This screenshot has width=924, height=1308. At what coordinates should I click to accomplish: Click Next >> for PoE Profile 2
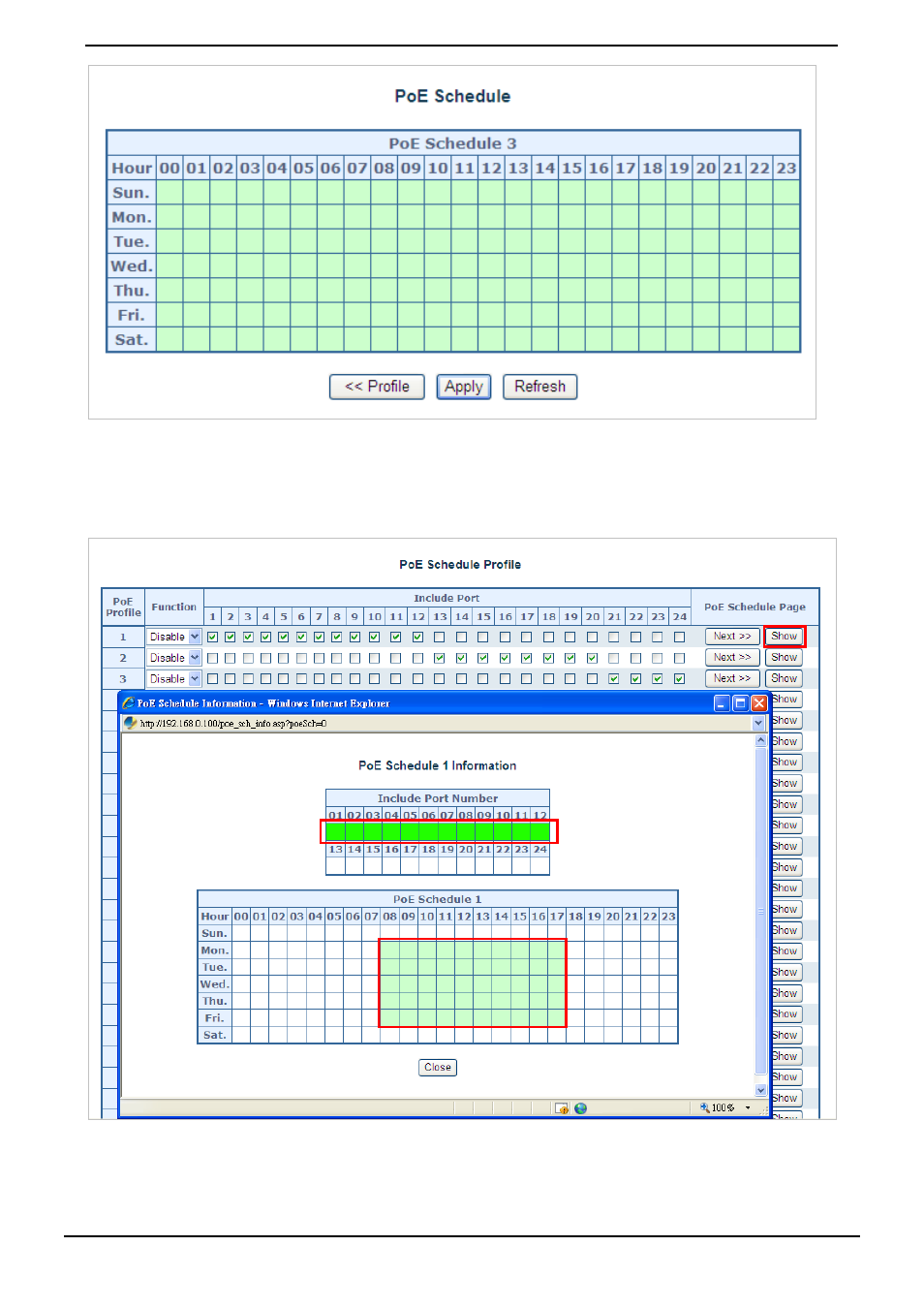click(x=732, y=658)
